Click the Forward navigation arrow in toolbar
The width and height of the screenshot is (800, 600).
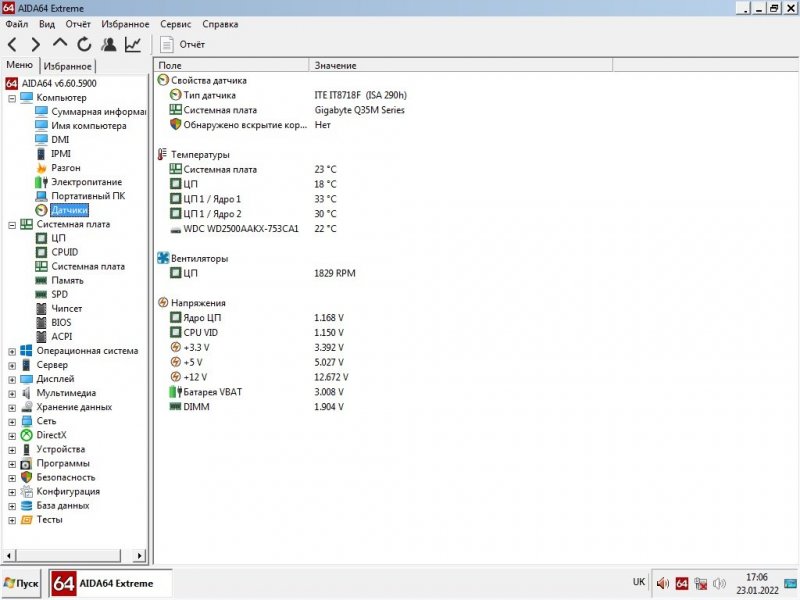pyautogui.click(x=36, y=44)
